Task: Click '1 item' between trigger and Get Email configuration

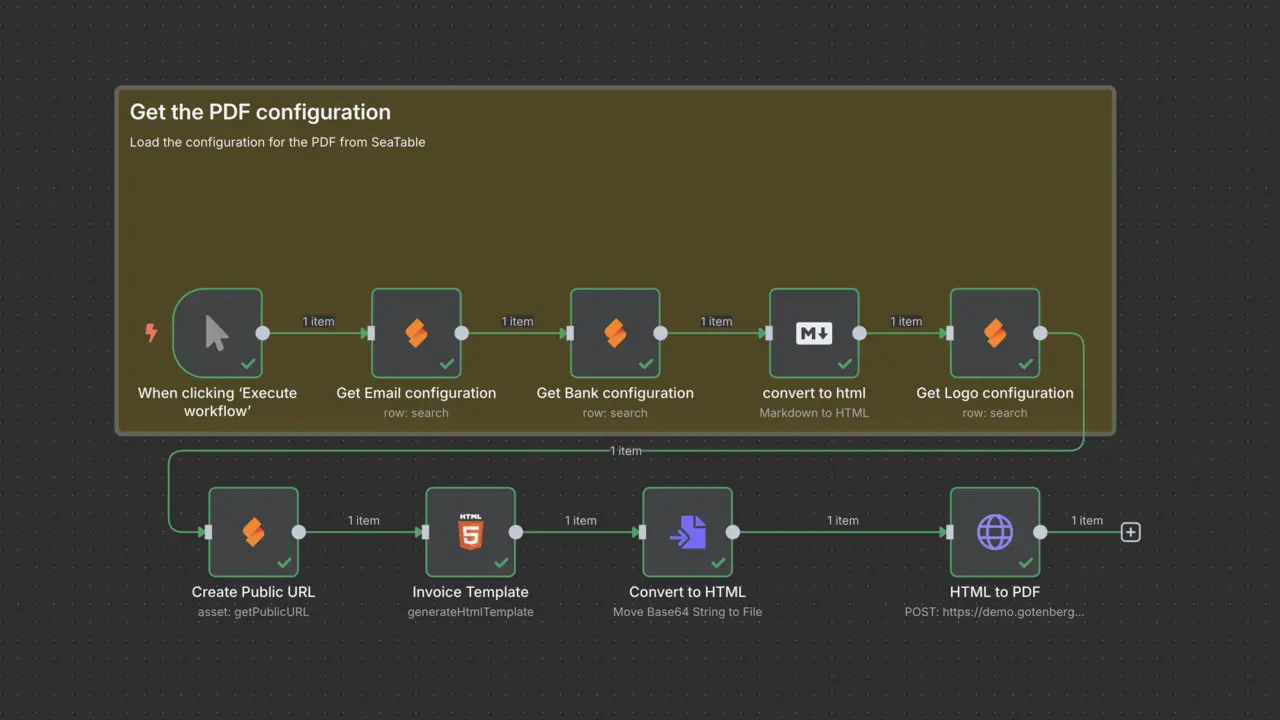Action: pos(318,322)
